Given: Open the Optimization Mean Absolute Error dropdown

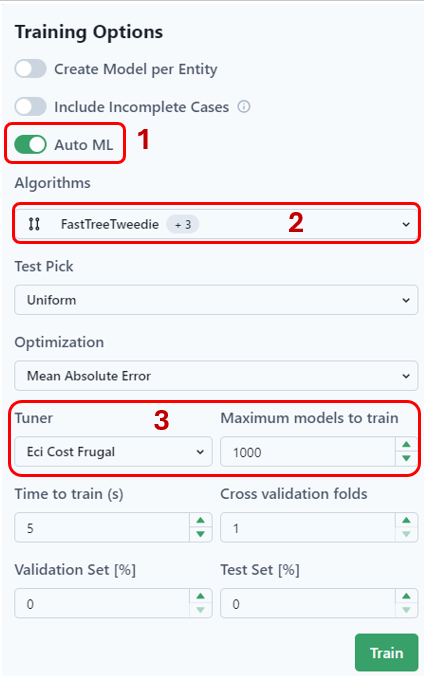Looking at the screenshot, I should pyautogui.click(x=216, y=376).
